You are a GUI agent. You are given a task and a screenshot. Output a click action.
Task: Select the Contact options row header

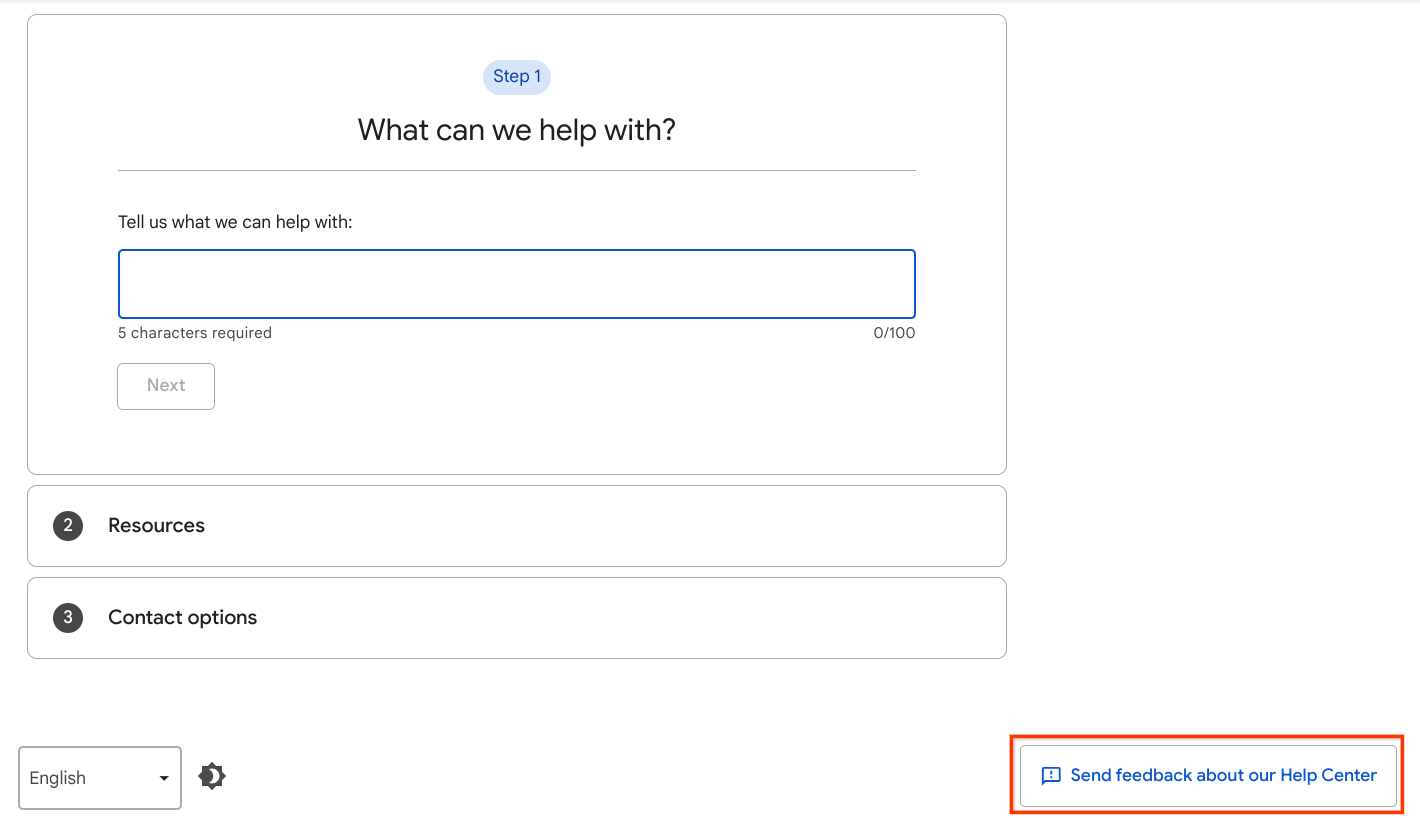pos(182,617)
